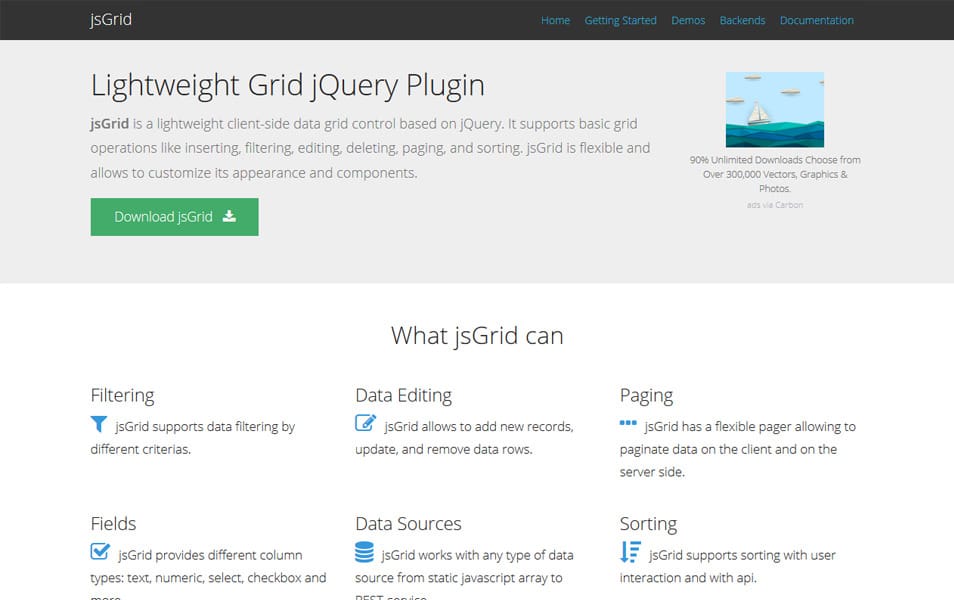Screen dimensions: 954x600
Task: Go to the Home page
Action: pos(555,20)
